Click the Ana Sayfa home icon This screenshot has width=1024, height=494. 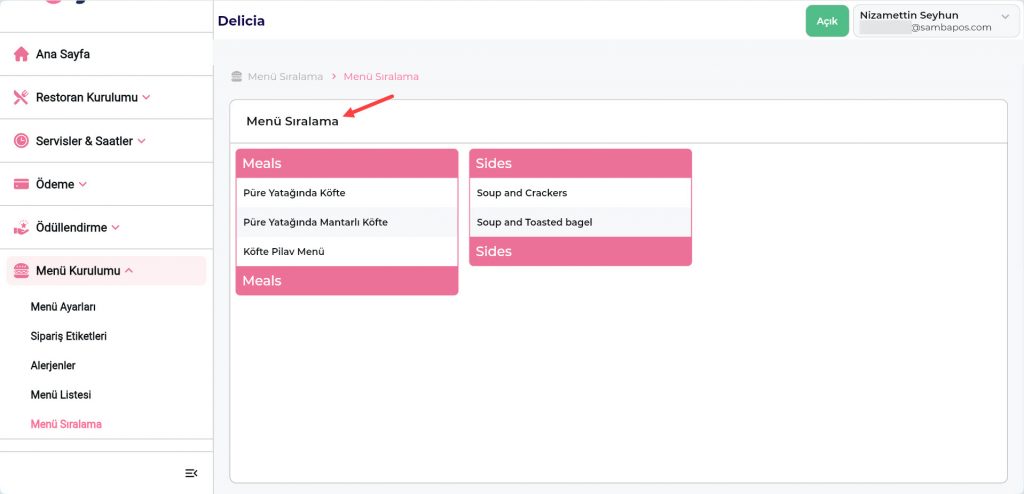(21, 54)
